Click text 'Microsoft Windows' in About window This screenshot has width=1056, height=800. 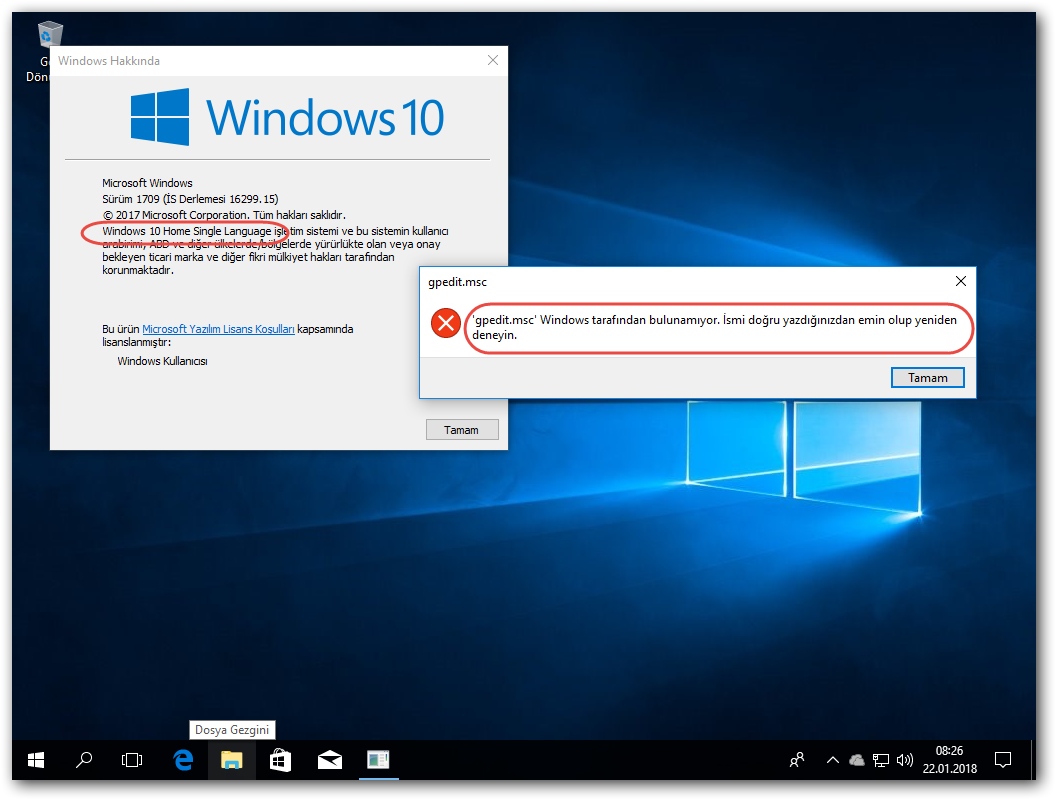tap(147, 182)
